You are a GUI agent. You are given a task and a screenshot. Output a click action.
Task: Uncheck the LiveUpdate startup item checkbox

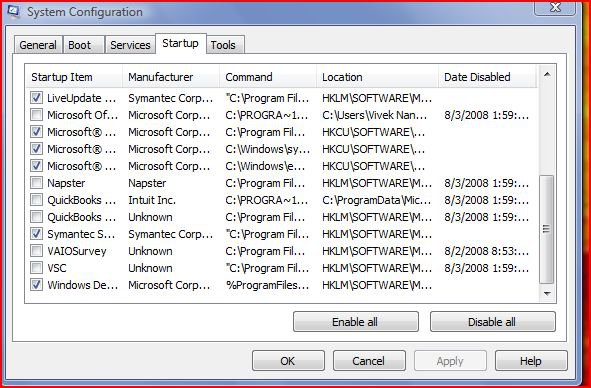coord(36,98)
